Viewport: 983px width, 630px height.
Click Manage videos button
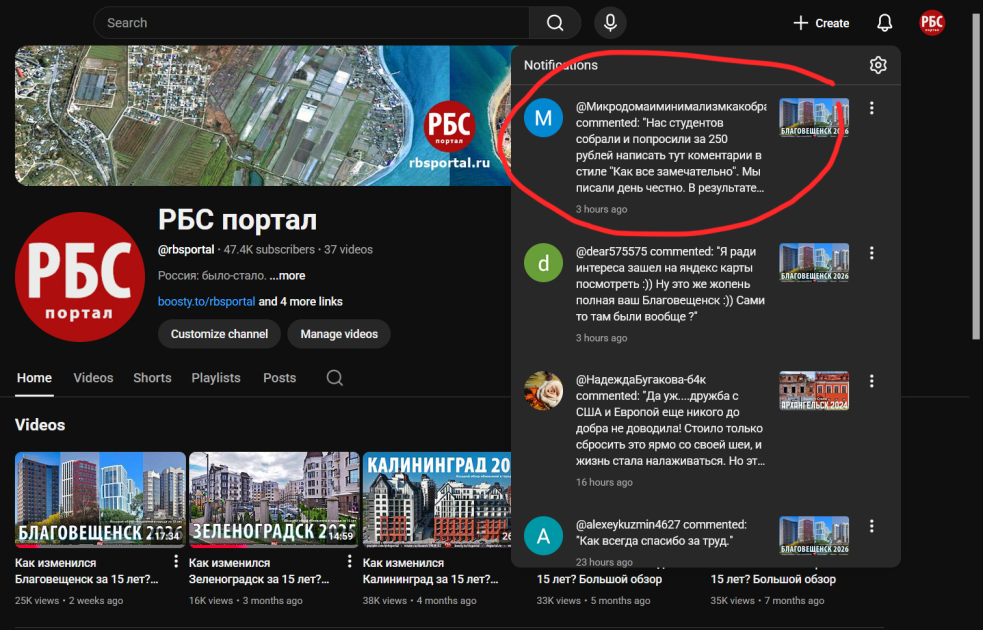pos(339,333)
